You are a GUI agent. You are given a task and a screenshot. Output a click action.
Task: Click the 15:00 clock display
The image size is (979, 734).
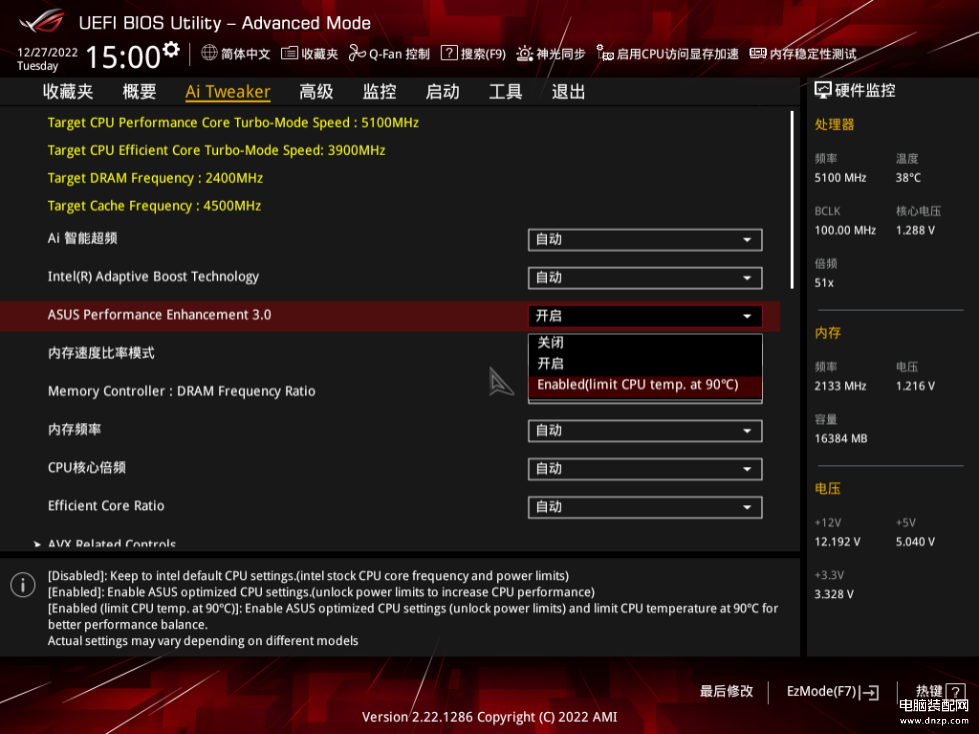pyautogui.click(x=123, y=57)
